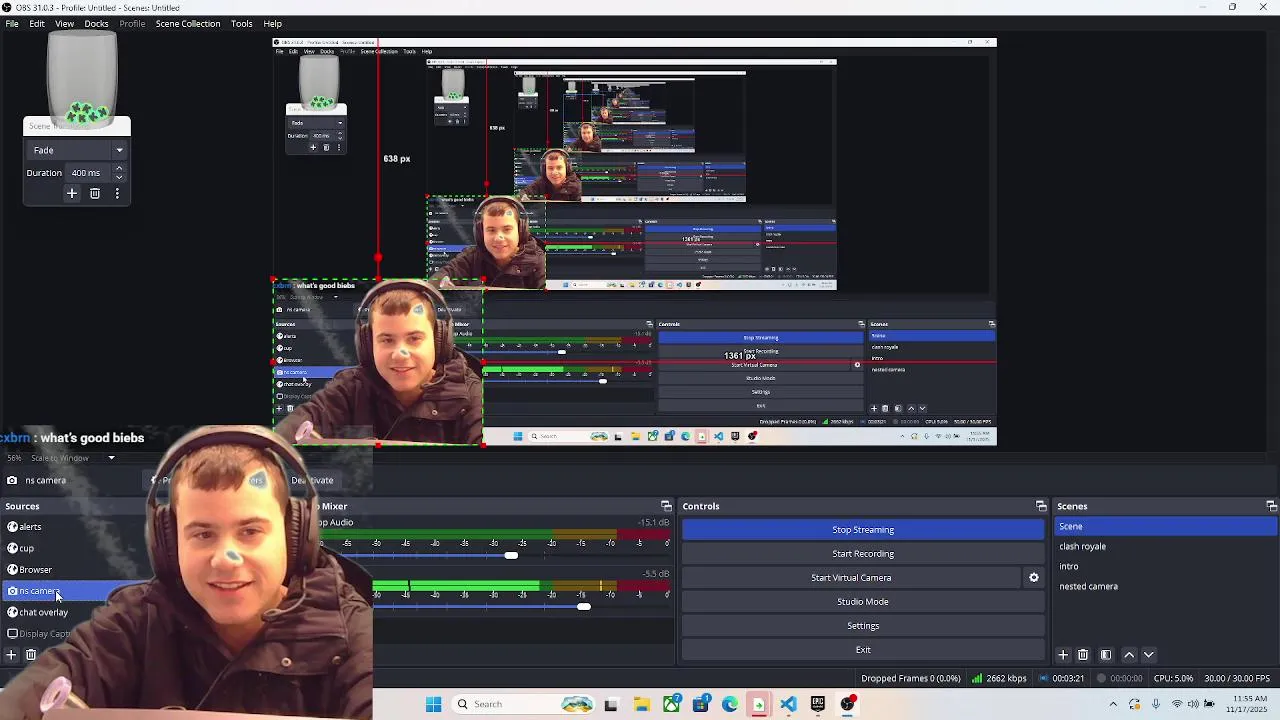
Task: Pop out the Audio Mixer dock
Action: pyautogui.click(x=666, y=506)
